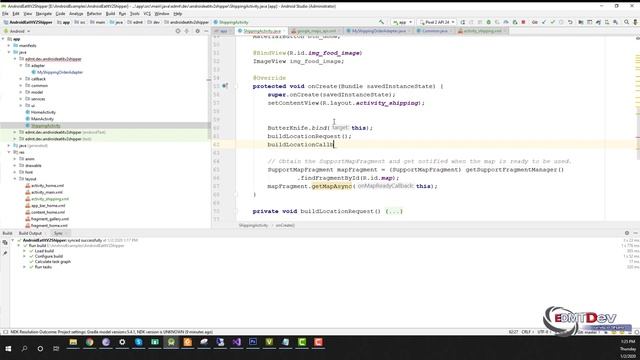This screenshot has width=640, height=360.
Task: Click the java breadcrumb in navigation bar
Action: tap(116, 22)
